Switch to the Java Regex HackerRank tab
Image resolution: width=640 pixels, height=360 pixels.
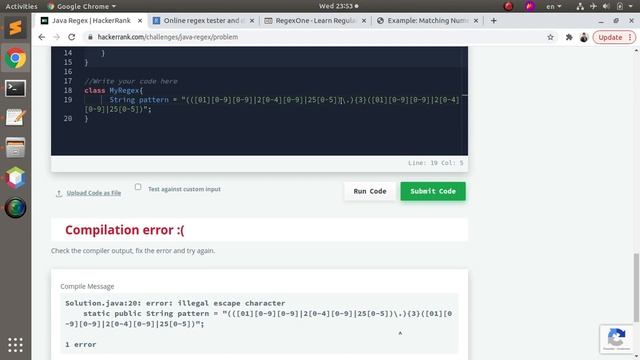[x=91, y=20]
